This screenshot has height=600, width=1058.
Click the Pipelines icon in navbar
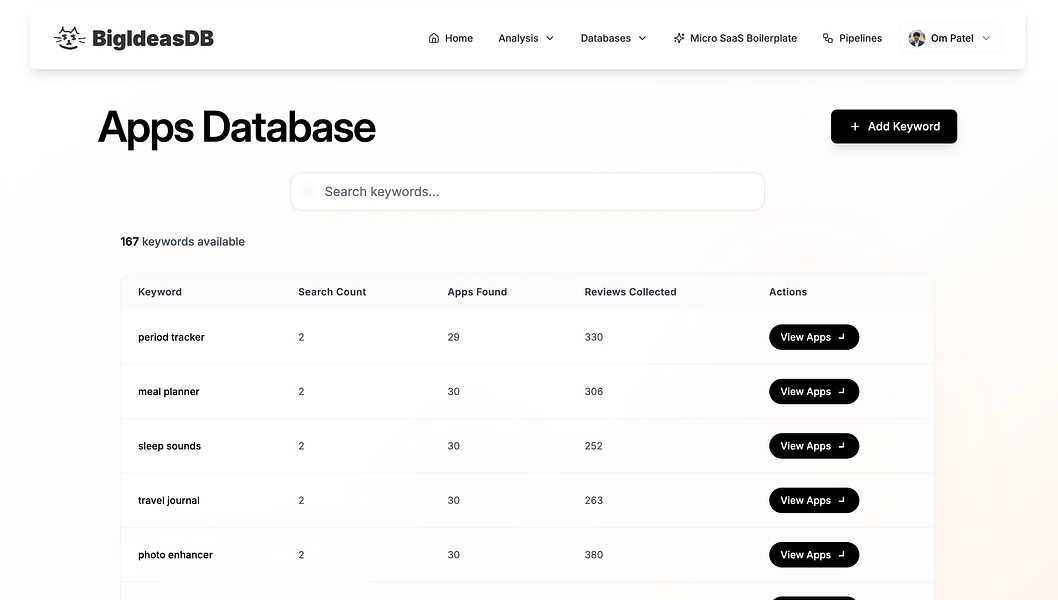coord(828,39)
